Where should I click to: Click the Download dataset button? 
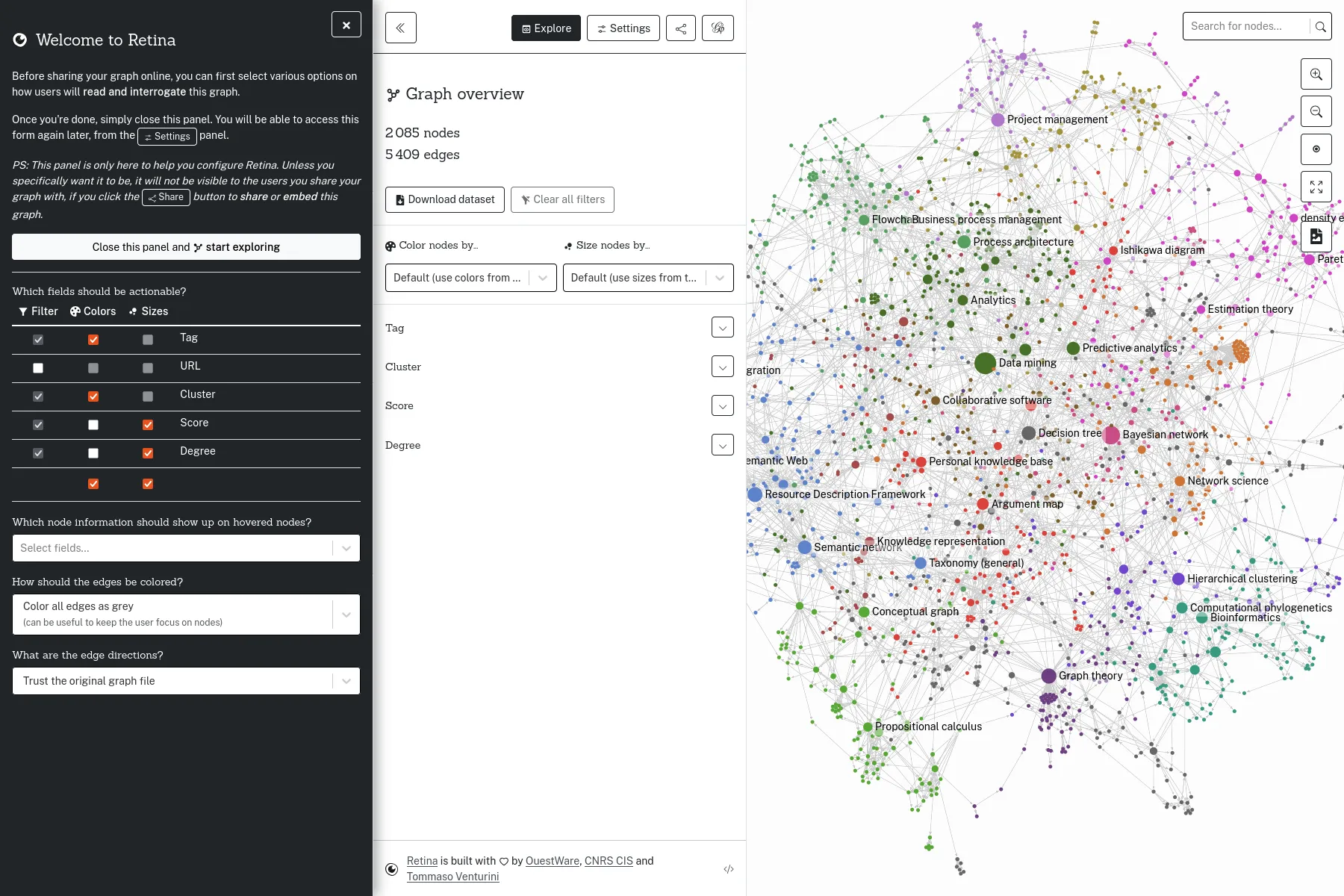point(444,200)
